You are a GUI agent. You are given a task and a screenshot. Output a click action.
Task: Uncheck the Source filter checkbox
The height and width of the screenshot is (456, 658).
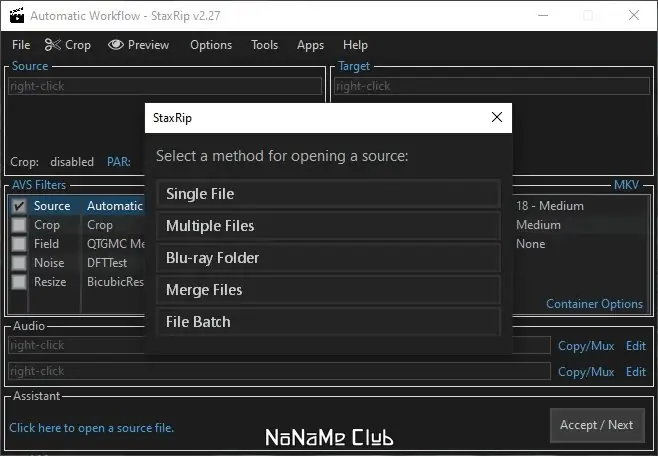[18, 206]
